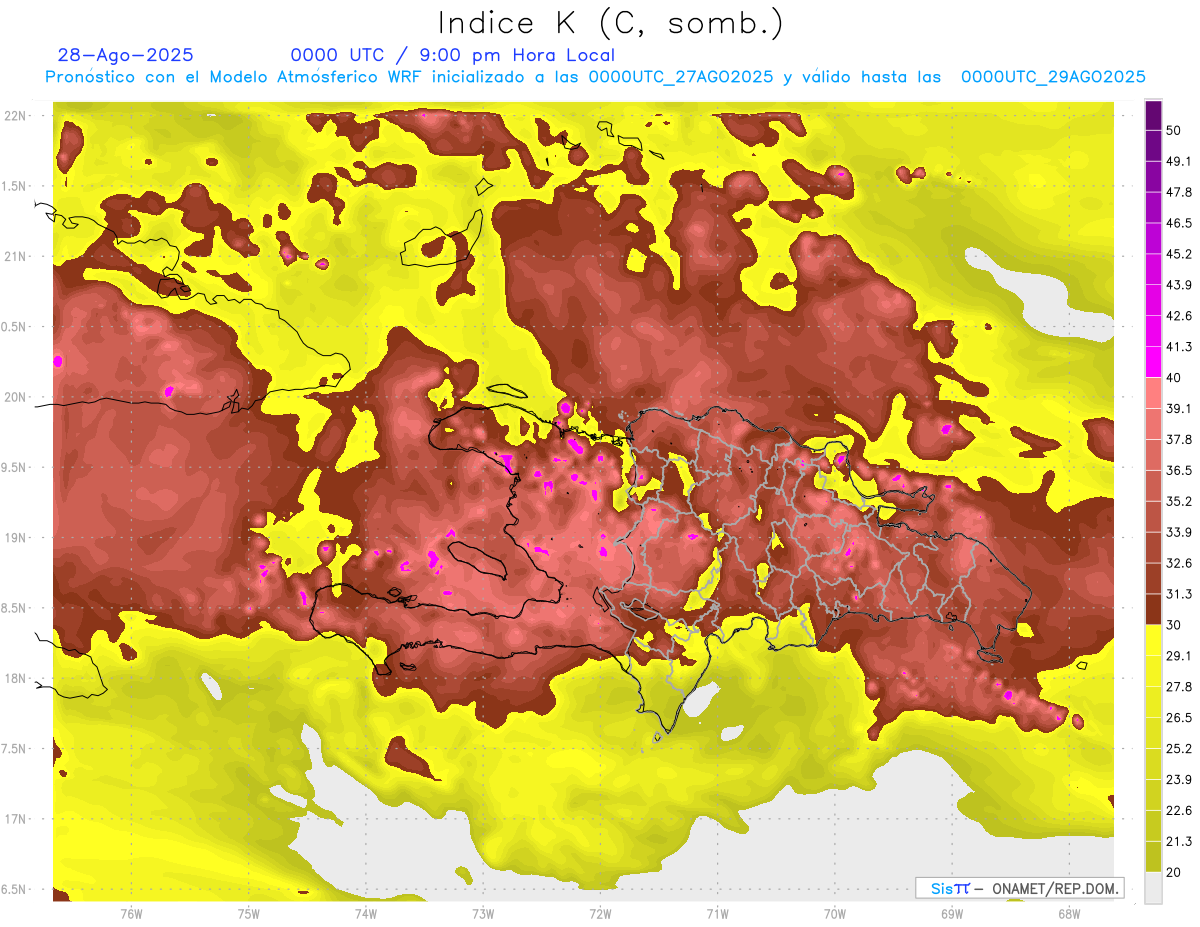
Task: Click the longitude axis label "74W"
Action: [x=366, y=914]
